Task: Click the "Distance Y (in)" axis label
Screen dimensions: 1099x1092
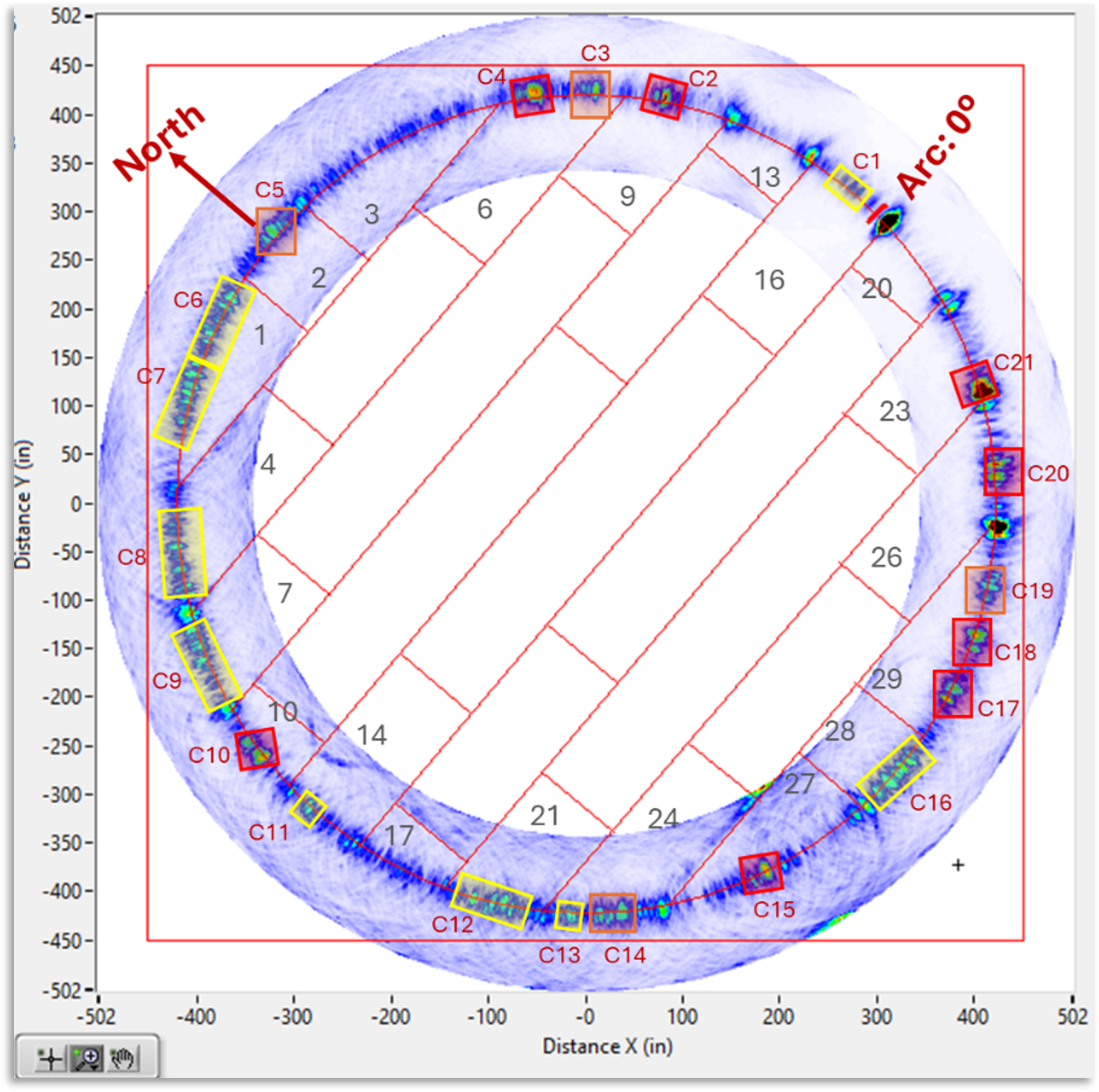Action: (x=23, y=505)
